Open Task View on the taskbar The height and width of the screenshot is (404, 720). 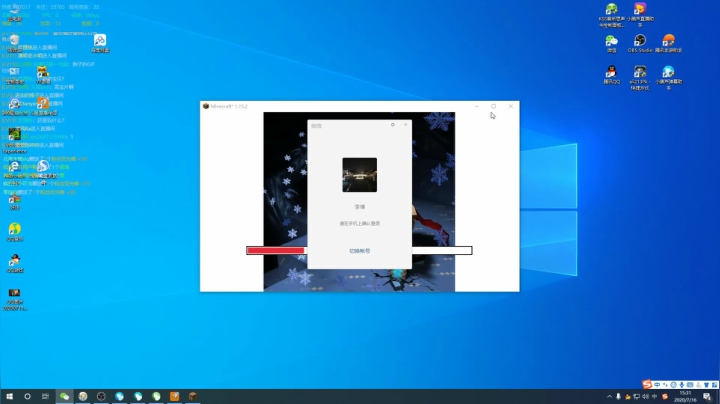coord(45,396)
